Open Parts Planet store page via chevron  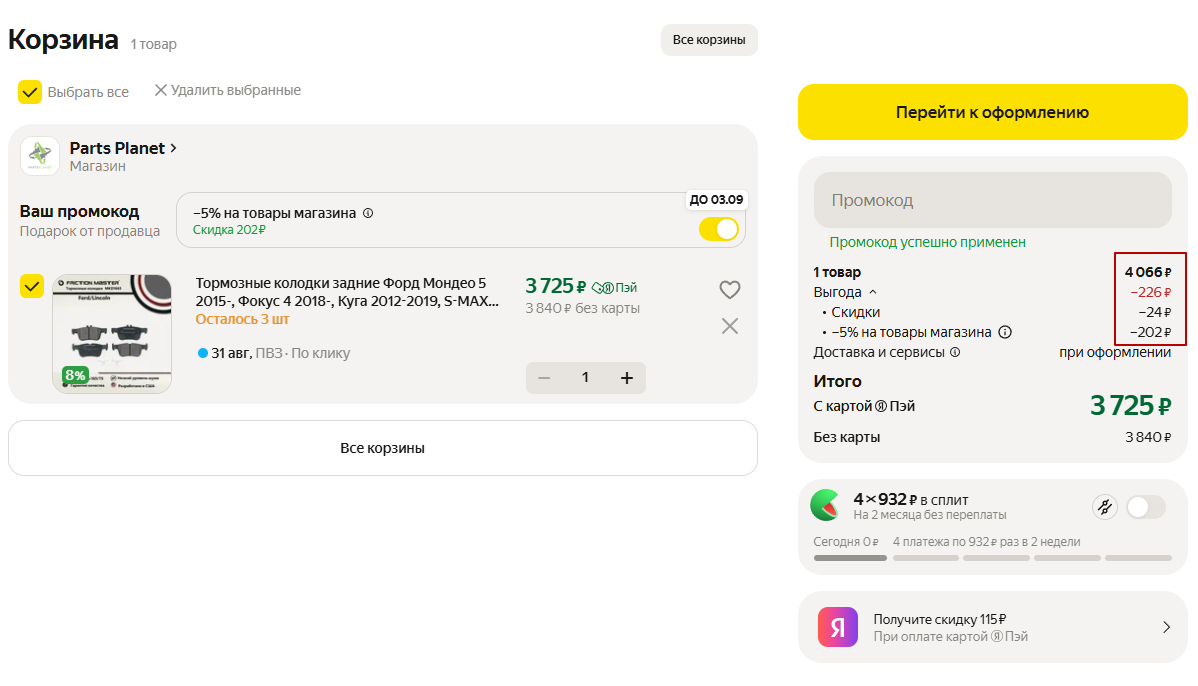[x=174, y=148]
